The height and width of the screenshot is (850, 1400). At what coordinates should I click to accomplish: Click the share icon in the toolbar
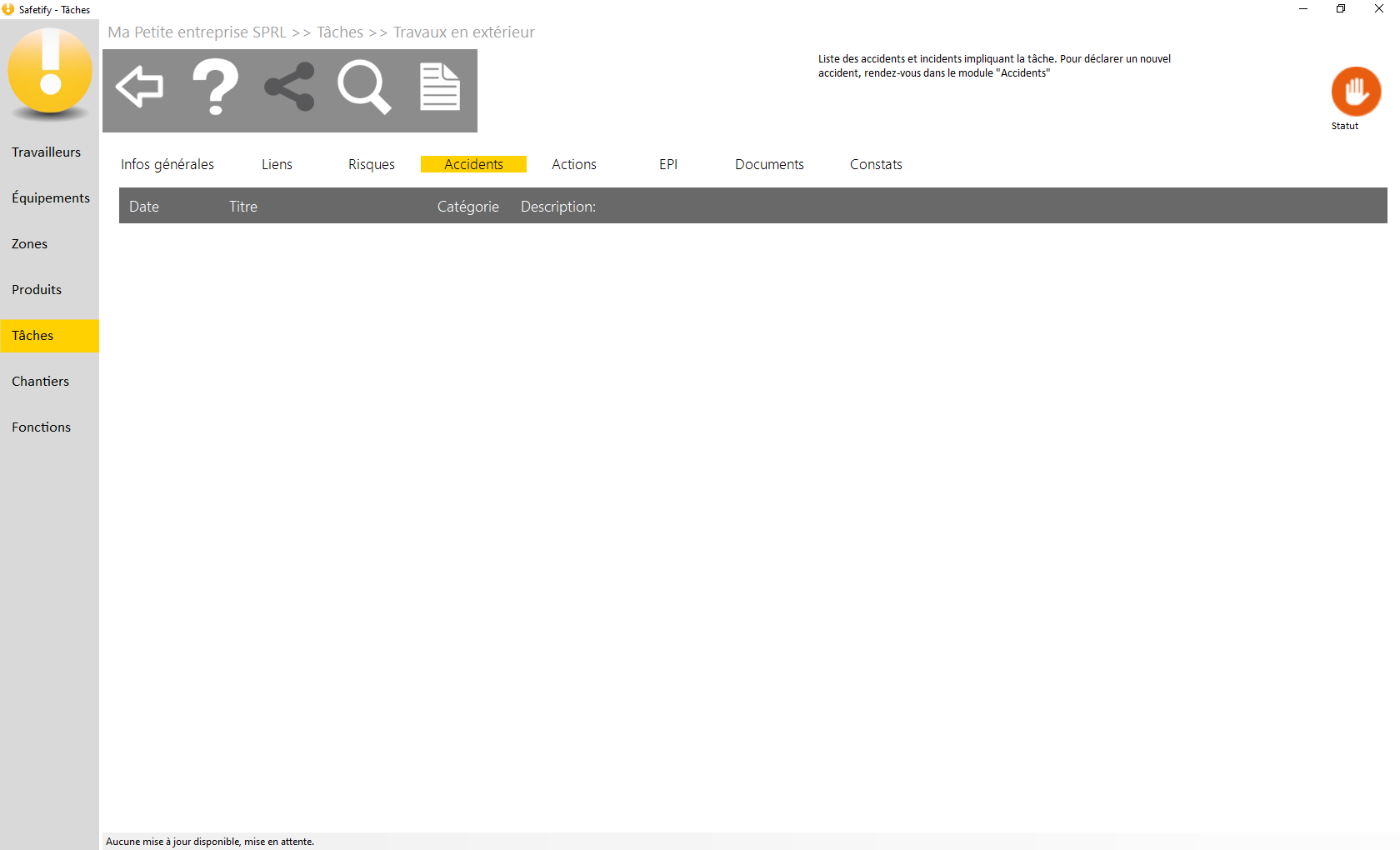point(289,87)
